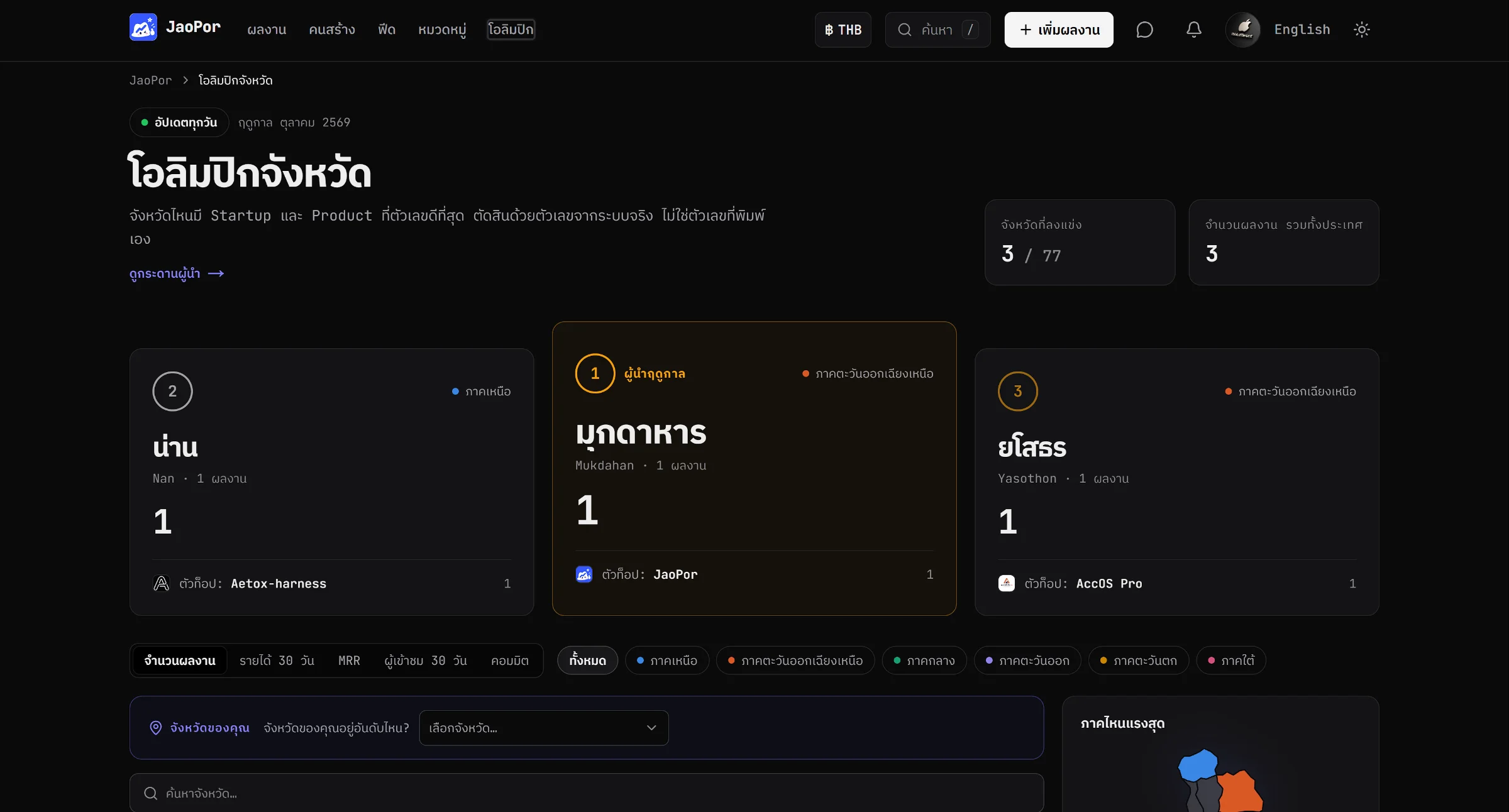Select the ทั้งหมด region filter

coord(587,661)
